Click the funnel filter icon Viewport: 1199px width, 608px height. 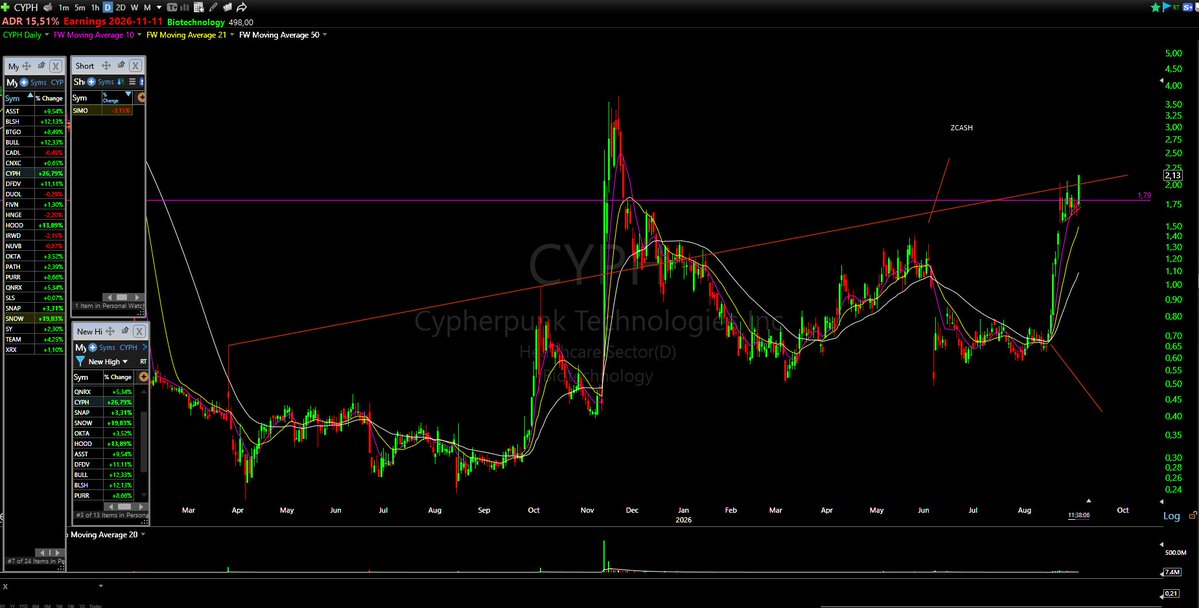click(x=80, y=361)
